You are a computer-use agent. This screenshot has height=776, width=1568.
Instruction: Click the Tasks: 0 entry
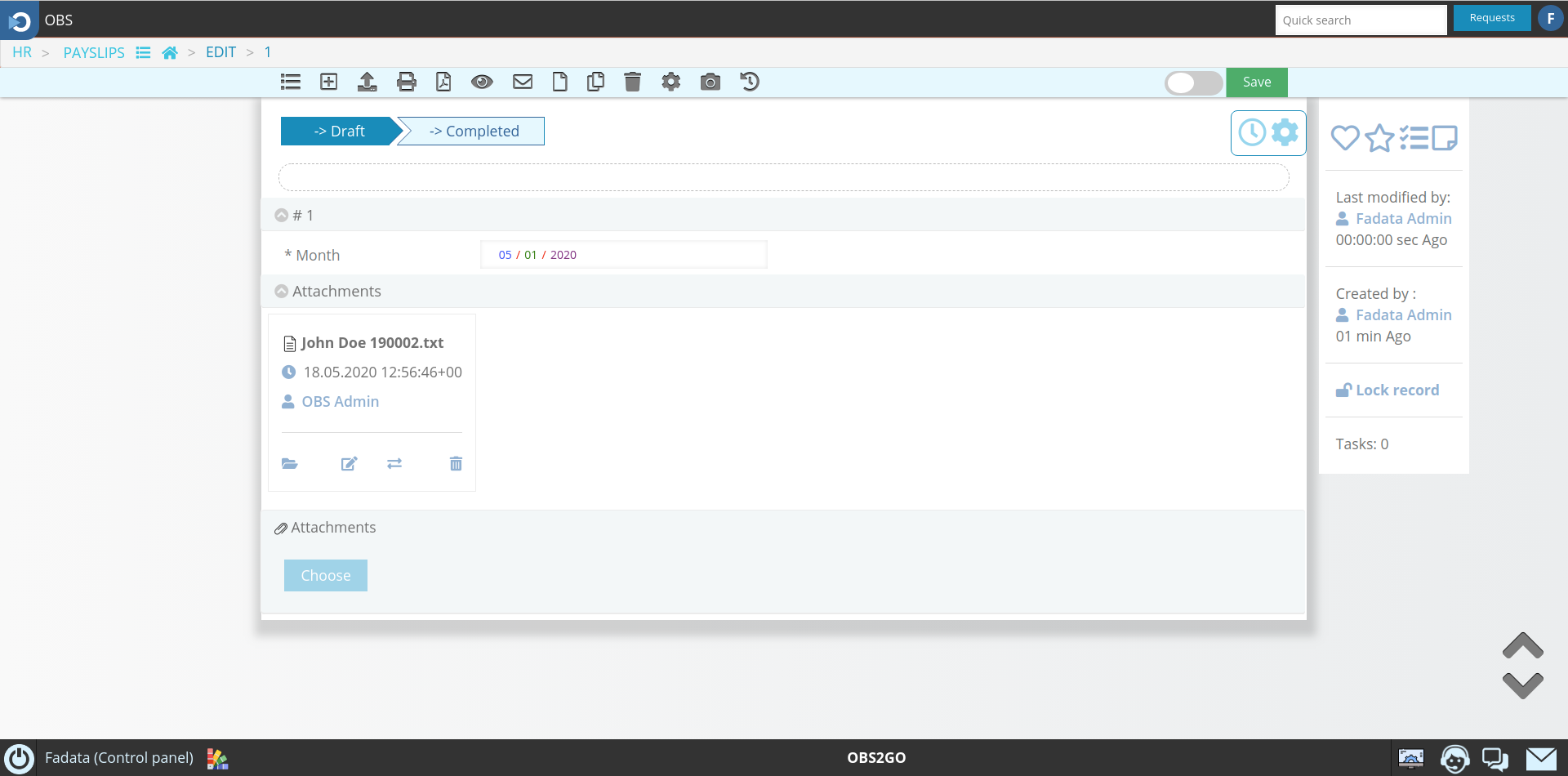[1362, 444]
